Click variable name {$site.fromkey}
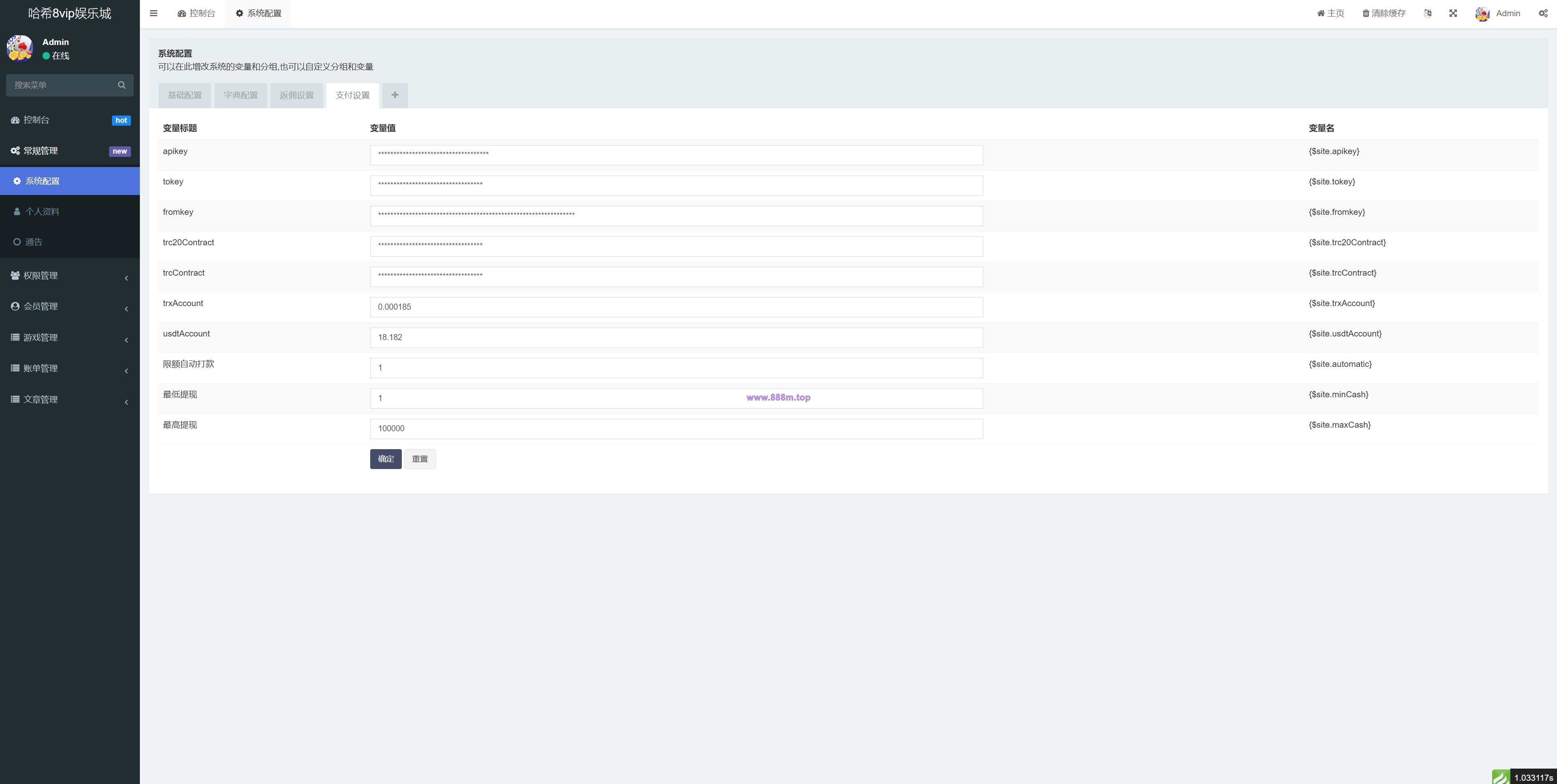The height and width of the screenshot is (784, 1557). click(1336, 212)
